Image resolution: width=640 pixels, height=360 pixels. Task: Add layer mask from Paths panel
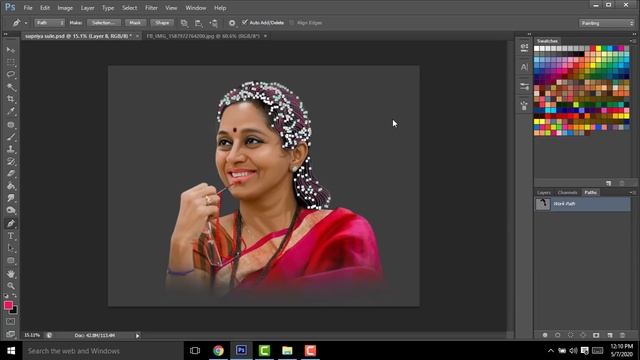596,335
